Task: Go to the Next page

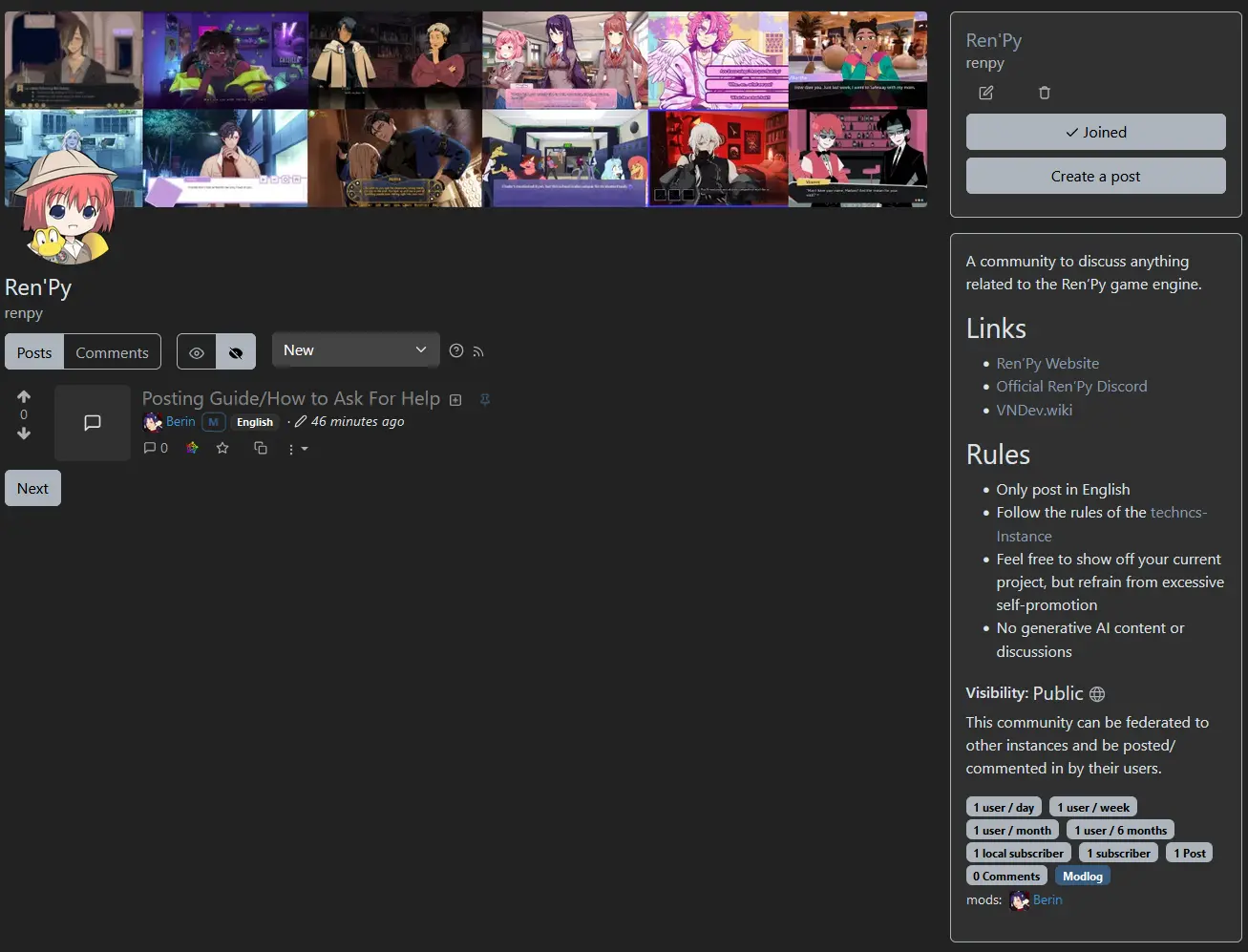Action: click(32, 488)
